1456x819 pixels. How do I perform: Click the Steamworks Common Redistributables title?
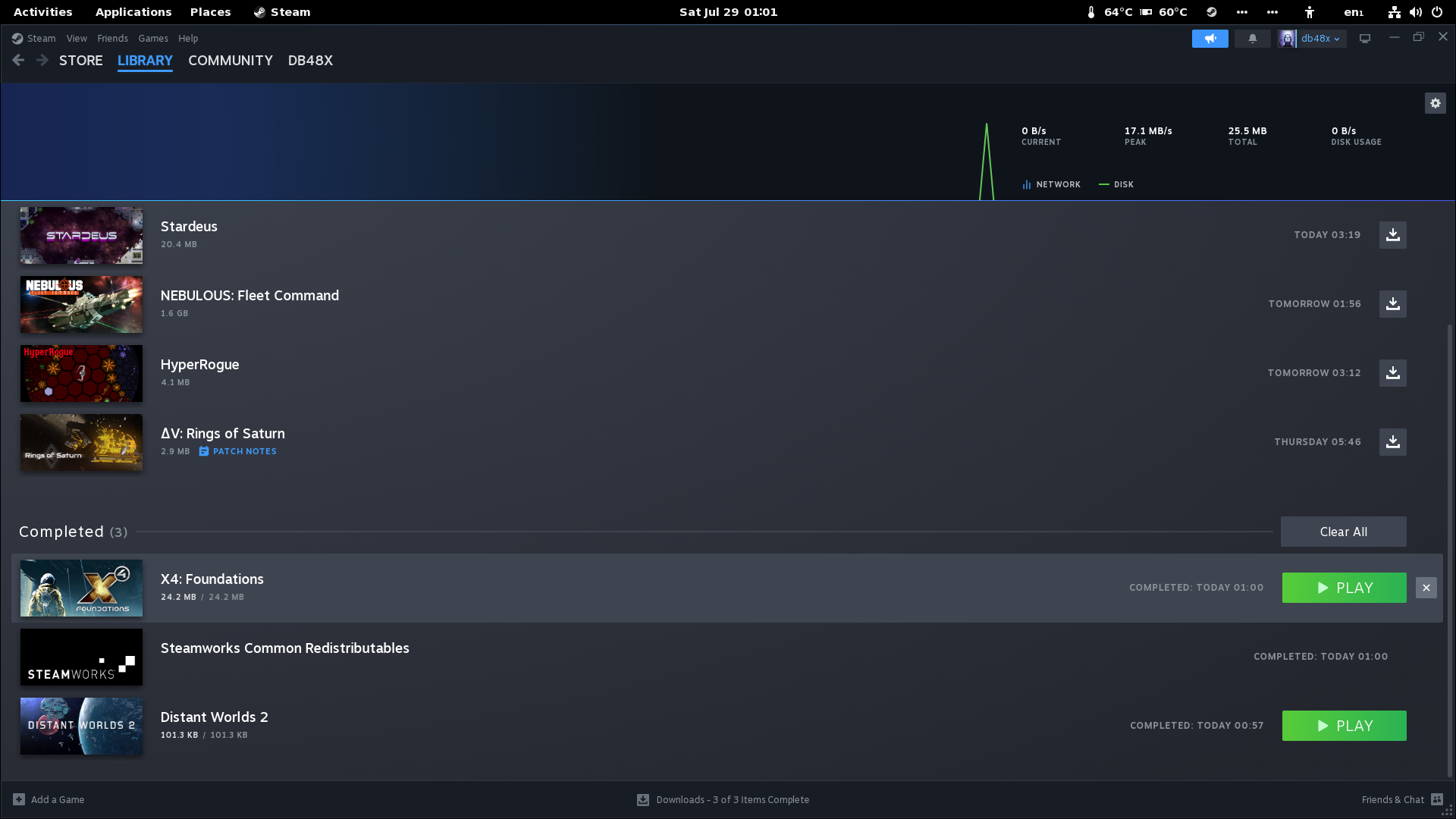pos(285,648)
